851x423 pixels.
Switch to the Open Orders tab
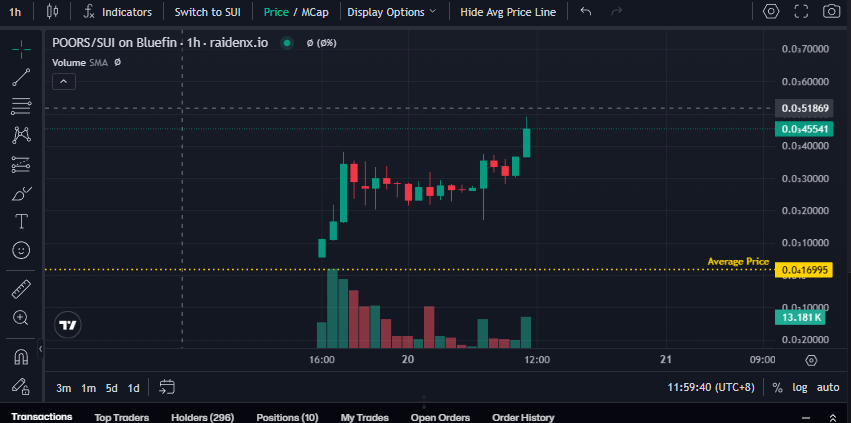point(440,418)
